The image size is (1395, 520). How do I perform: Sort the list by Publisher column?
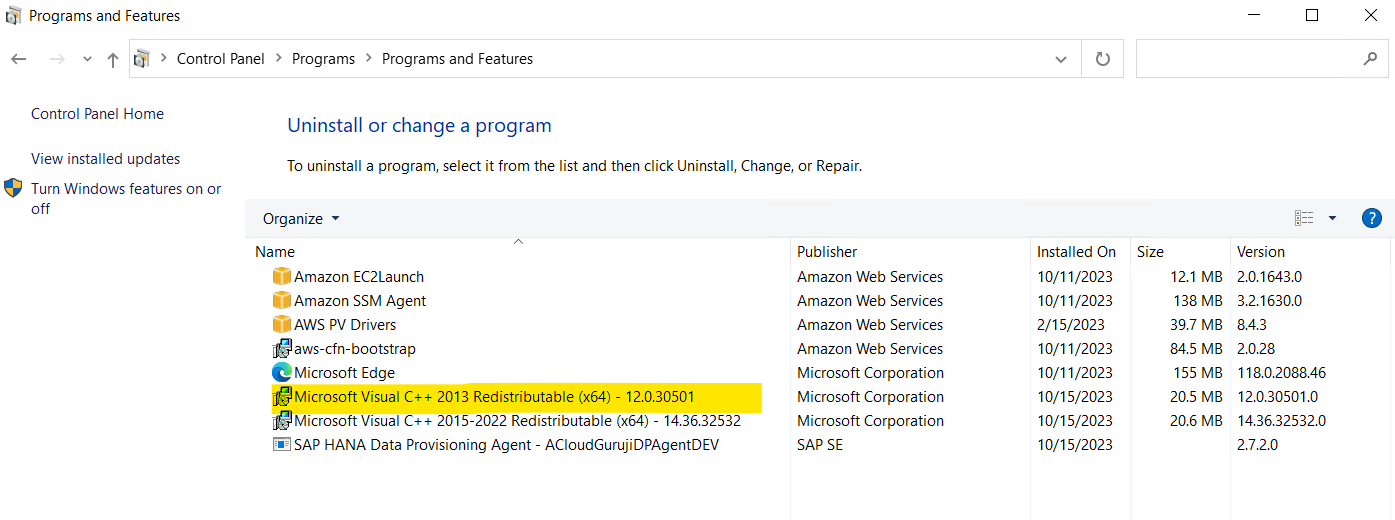click(827, 252)
